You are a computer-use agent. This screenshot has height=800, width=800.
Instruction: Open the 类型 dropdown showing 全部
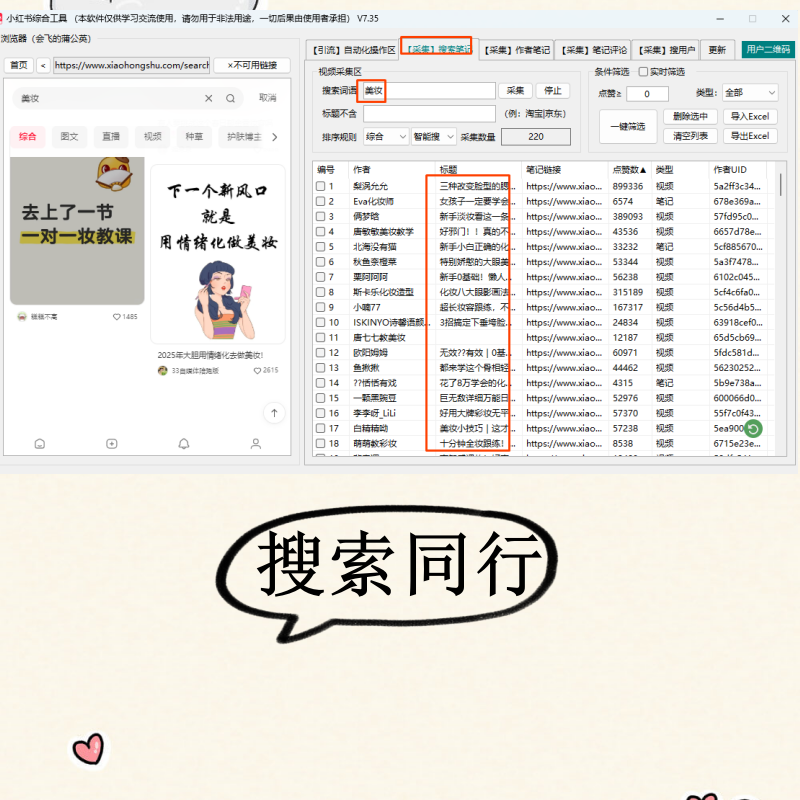coord(748,93)
